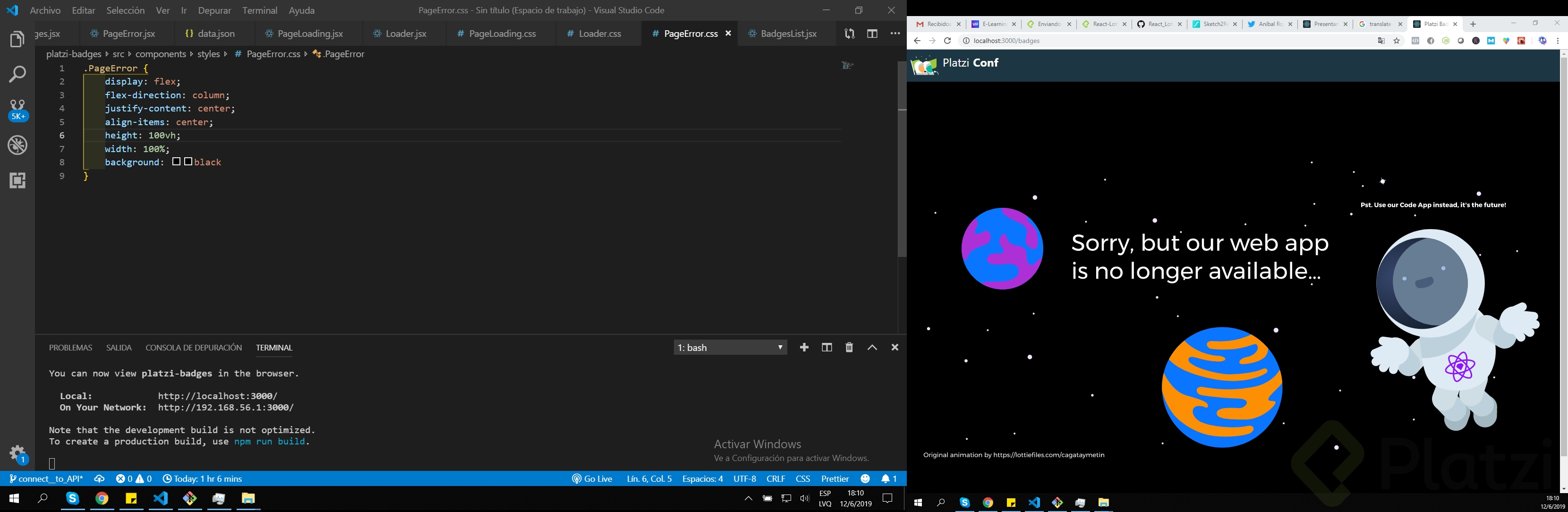Screen dimensions: 1568x512
Task: Close the terminal panel
Action: [x=895, y=347]
